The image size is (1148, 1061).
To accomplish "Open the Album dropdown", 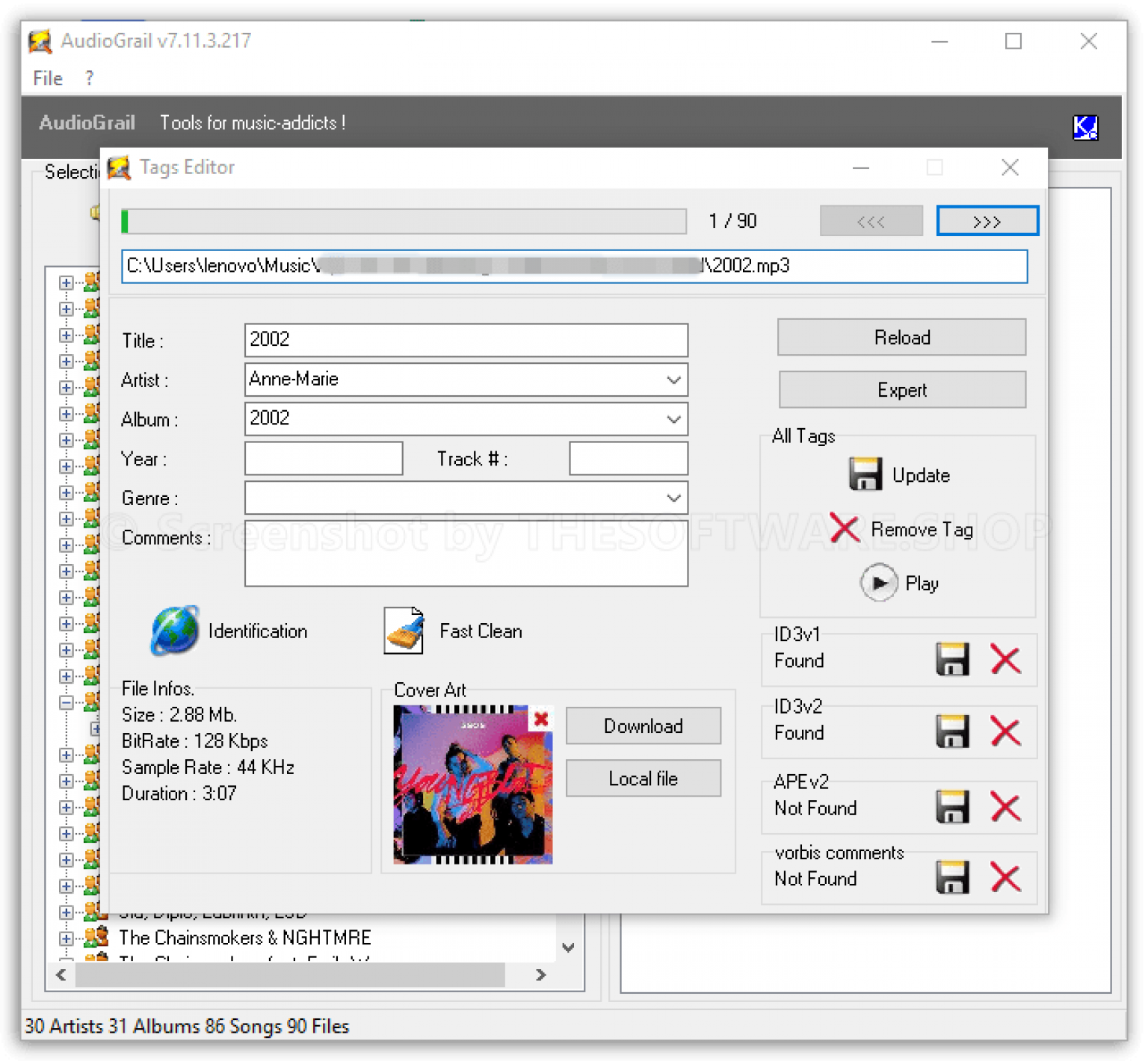I will point(673,419).
